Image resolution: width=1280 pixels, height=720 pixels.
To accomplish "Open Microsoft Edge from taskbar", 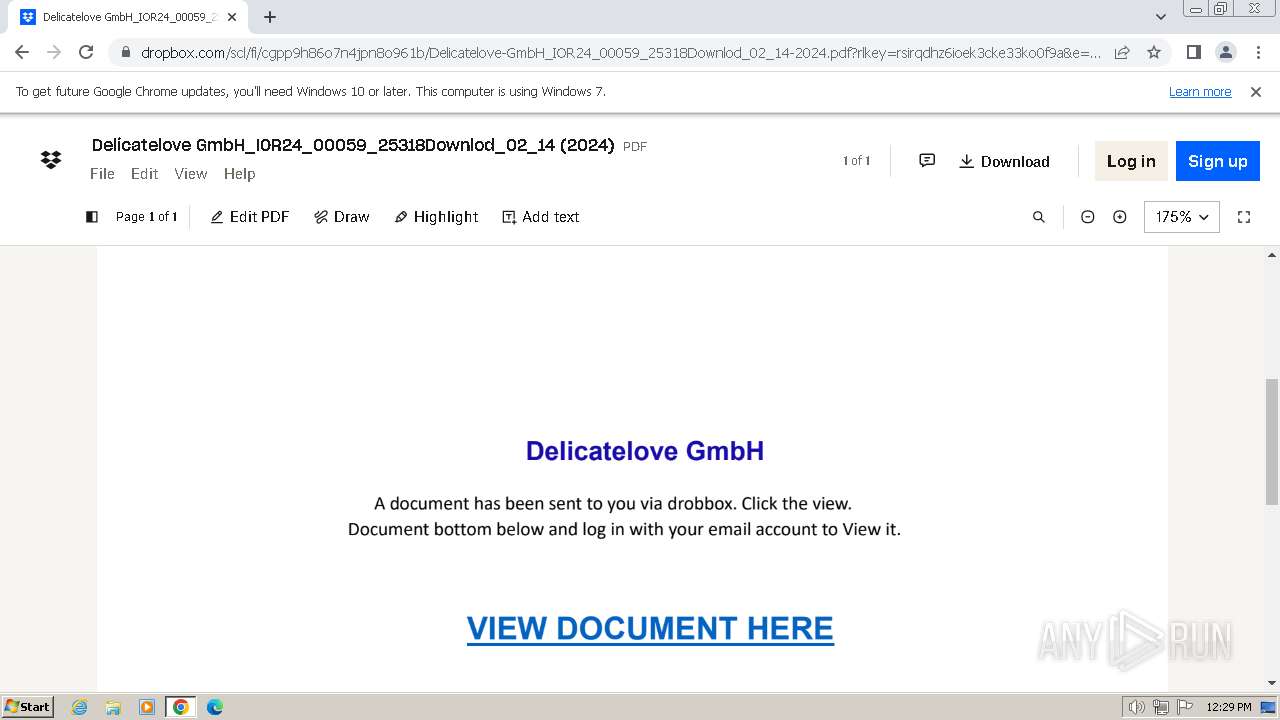I will (x=214, y=707).
